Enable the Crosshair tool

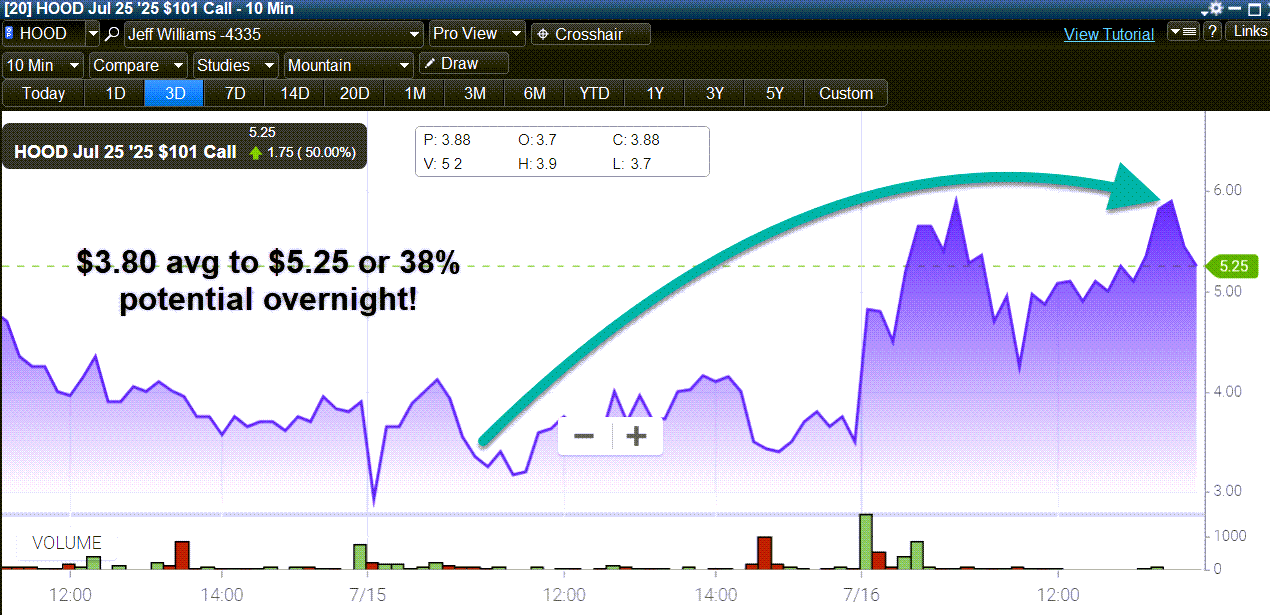(590, 34)
